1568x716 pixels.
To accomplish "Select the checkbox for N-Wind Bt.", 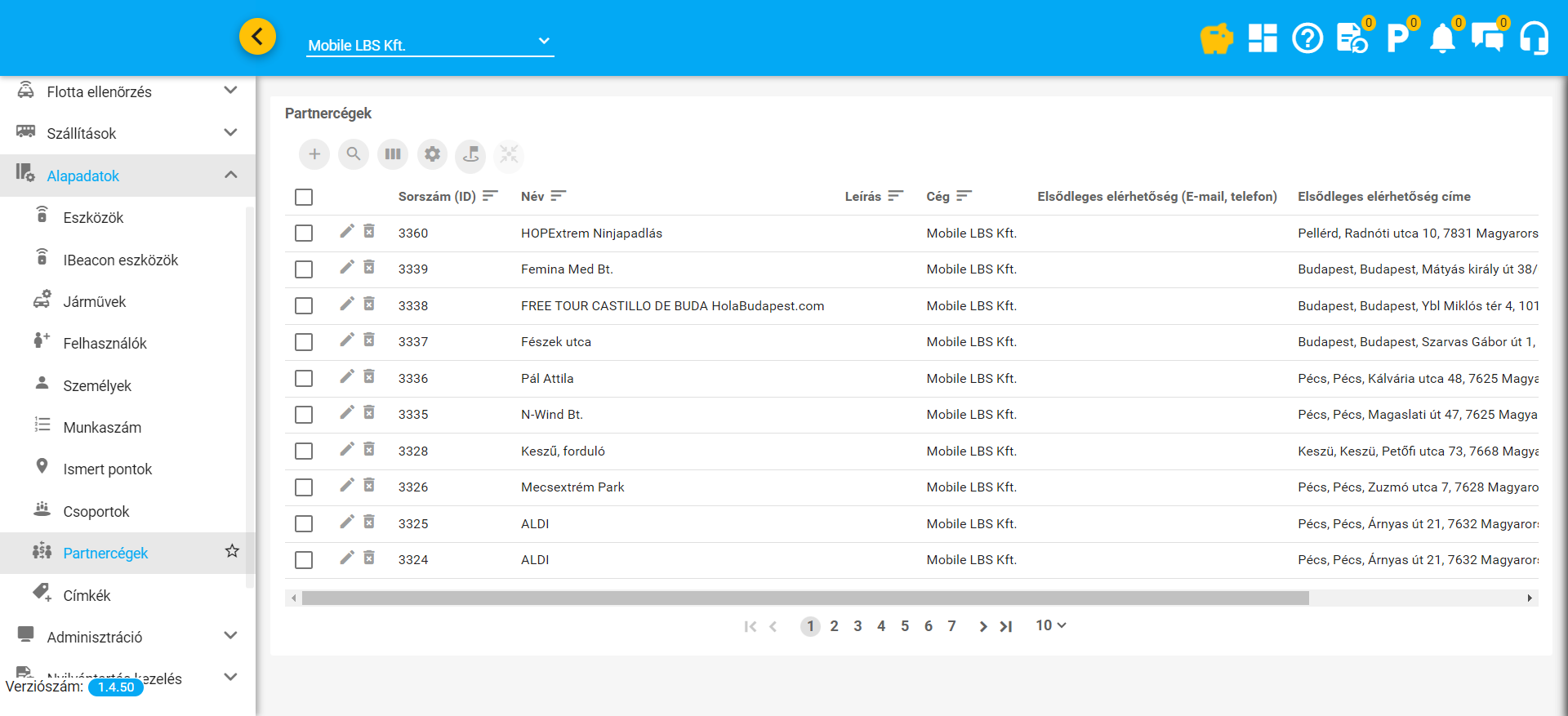I will click(x=304, y=415).
